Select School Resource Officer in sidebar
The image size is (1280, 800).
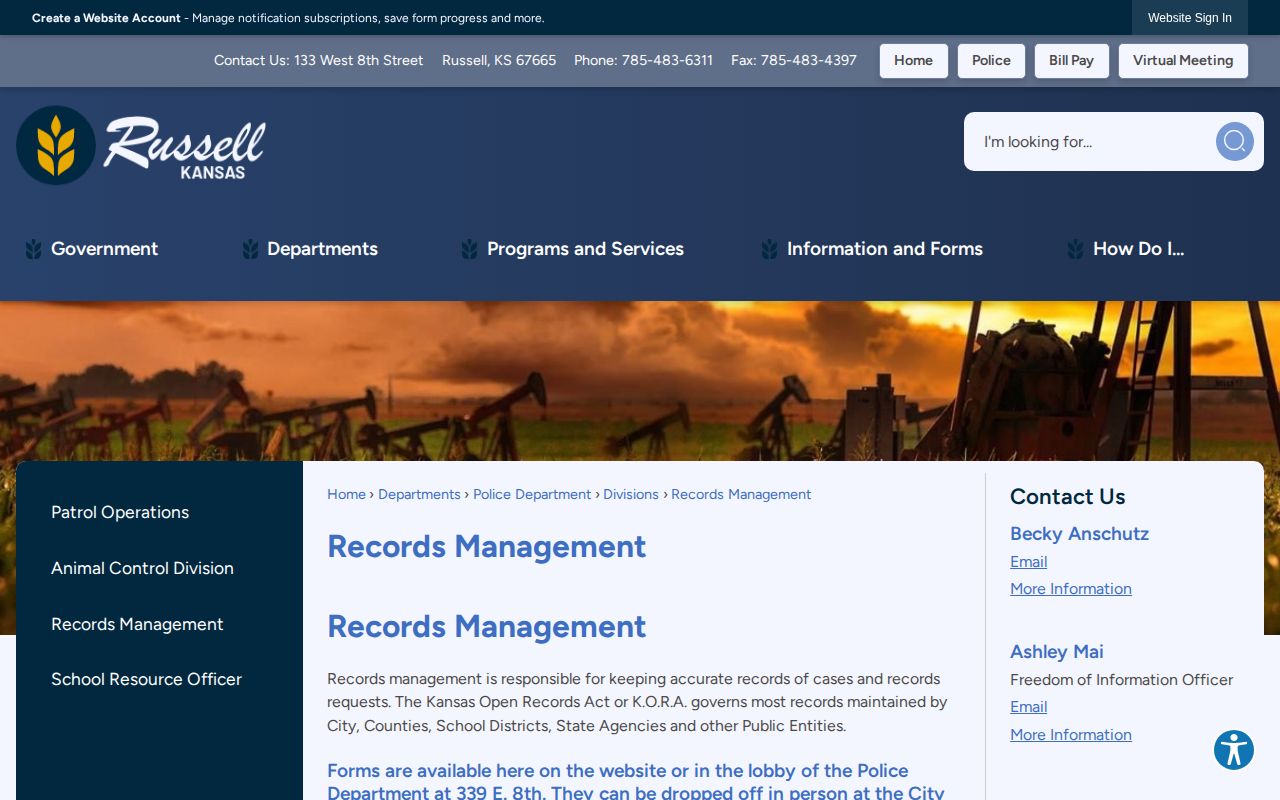146,679
